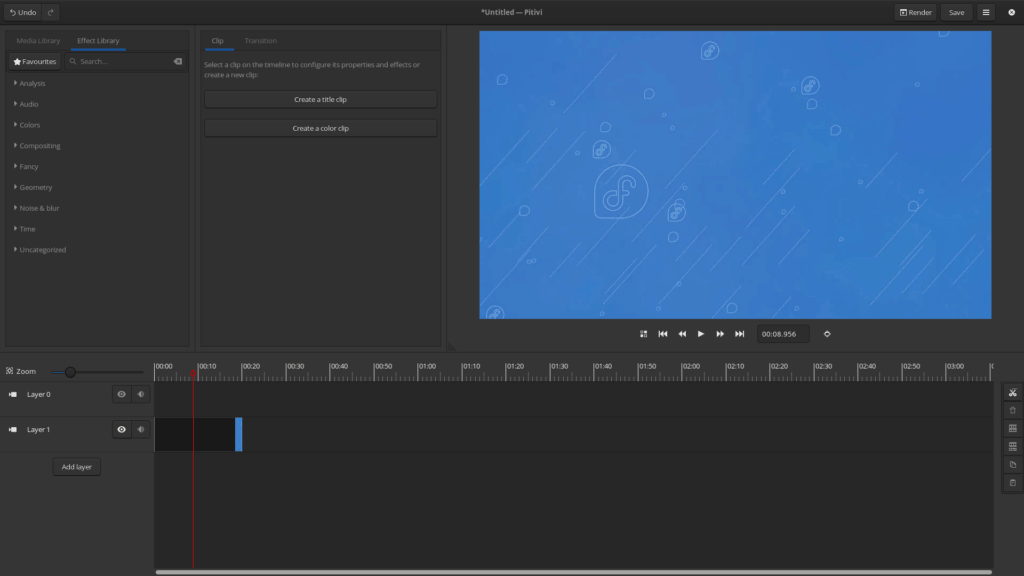Jump to the end of the timeline
The height and width of the screenshot is (576, 1024).
(x=739, y=334)
